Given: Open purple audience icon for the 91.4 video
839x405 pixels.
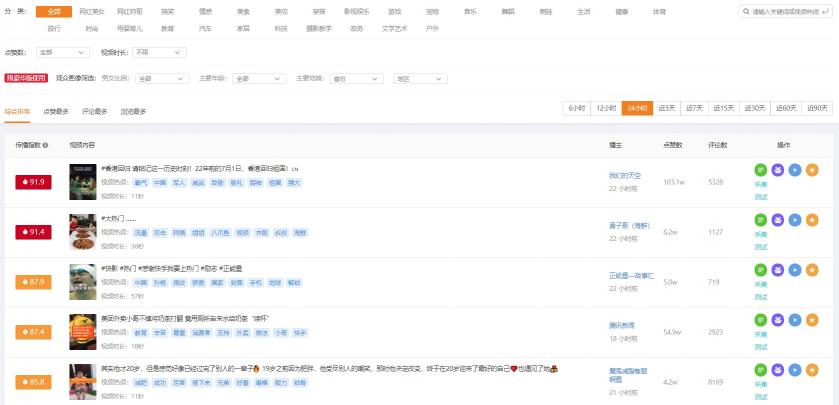Looking at the screenshot, I should pyautogui.click(x=778, y=220).
